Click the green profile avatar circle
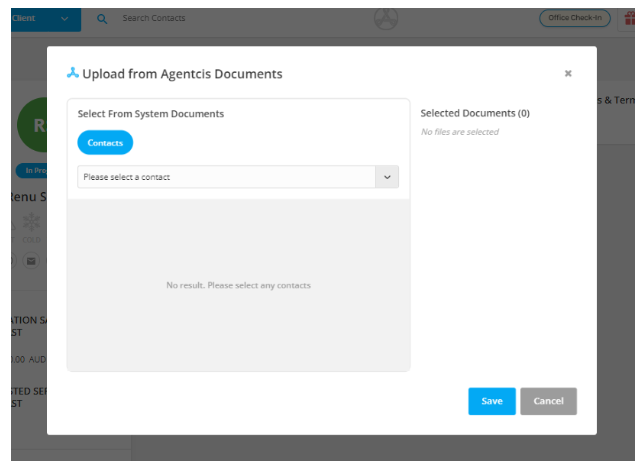The image size is (641, 463). click(32, 125)
